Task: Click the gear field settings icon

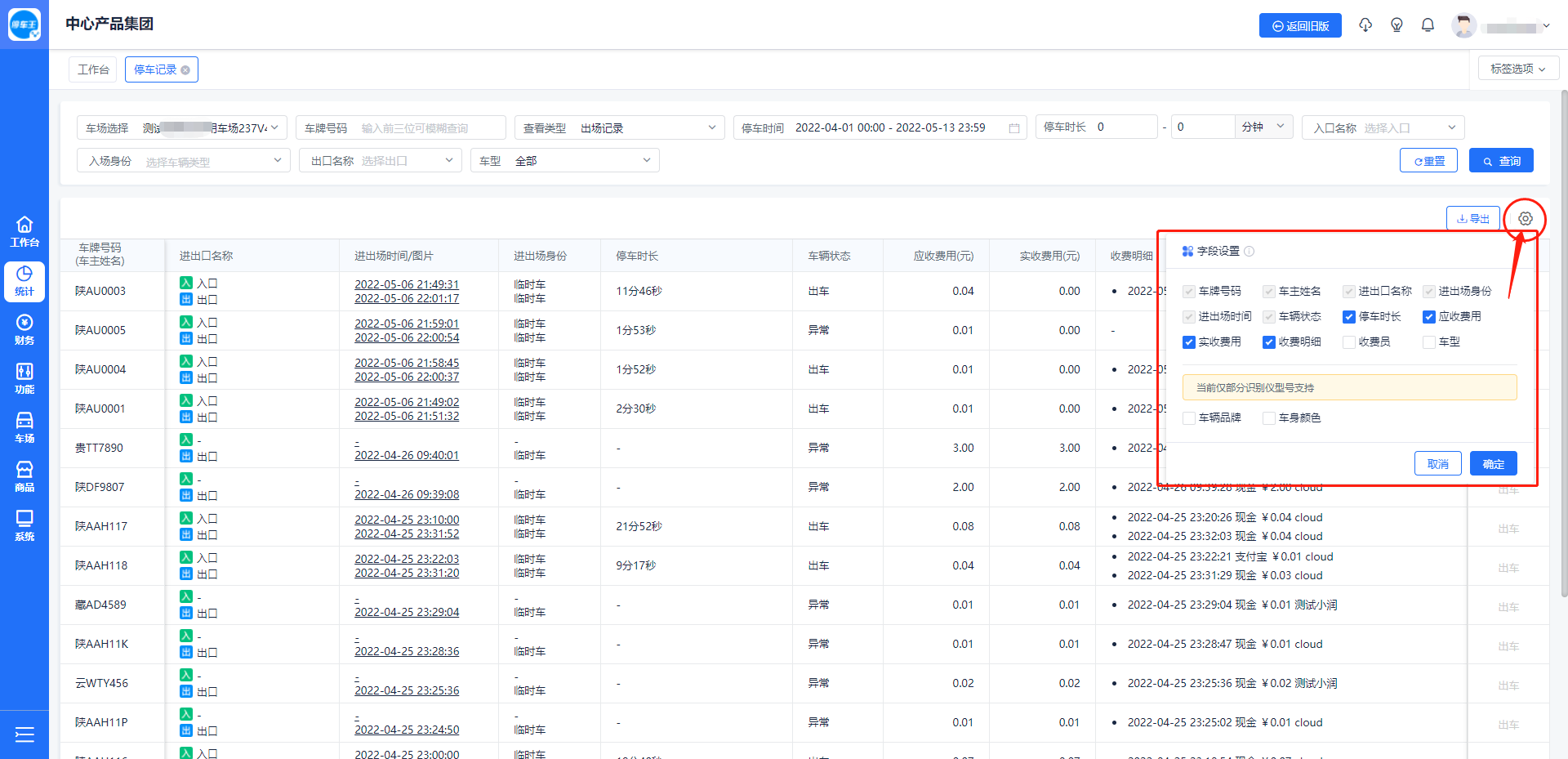Action: [1525, 219]
